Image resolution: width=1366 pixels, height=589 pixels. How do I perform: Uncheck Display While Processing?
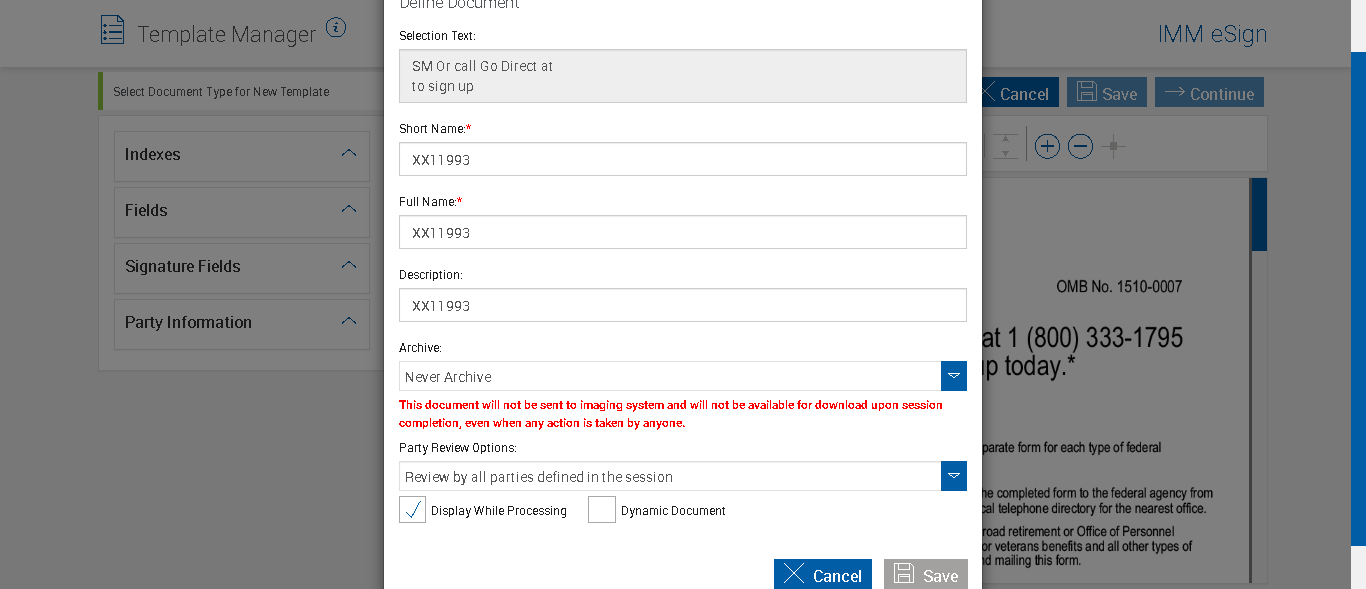[x=413, y=510]
